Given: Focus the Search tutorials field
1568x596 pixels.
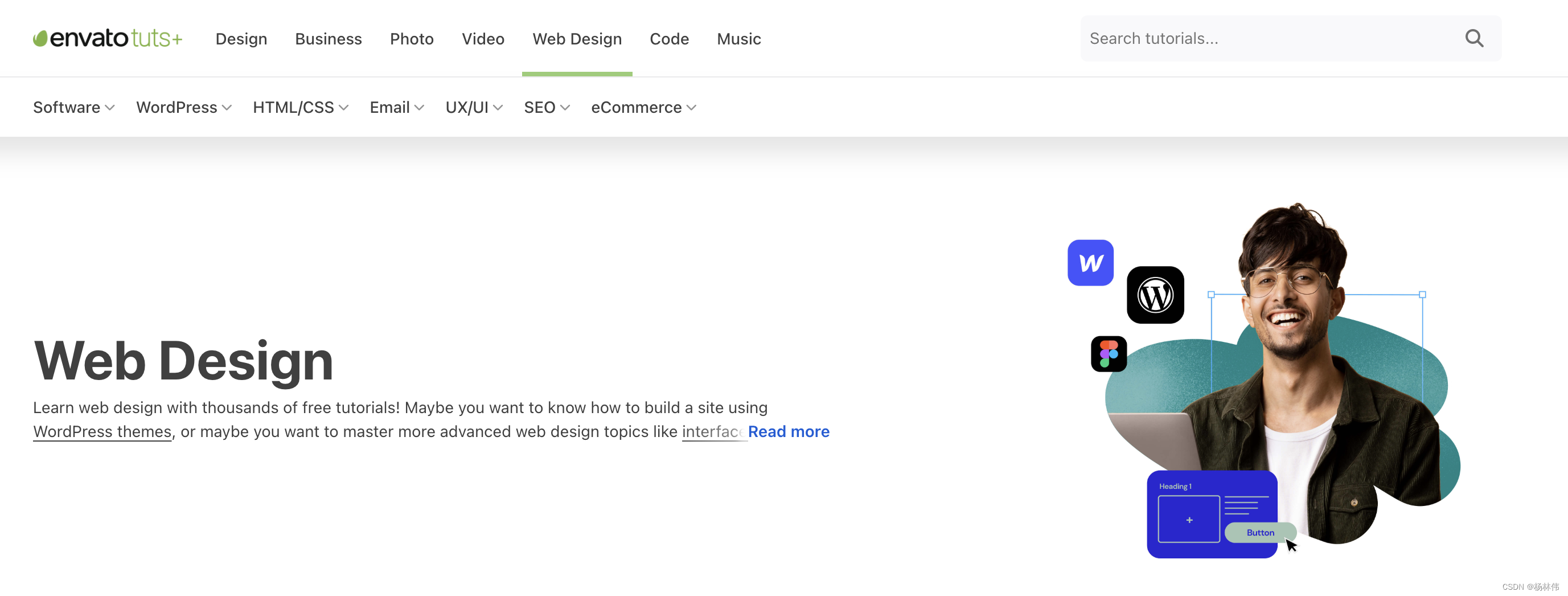Looking at the screenshot, I should point(1290,38).
